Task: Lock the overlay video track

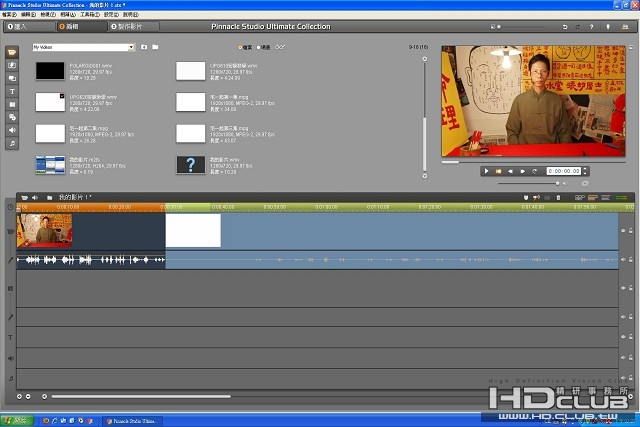Action: point(631,288)
